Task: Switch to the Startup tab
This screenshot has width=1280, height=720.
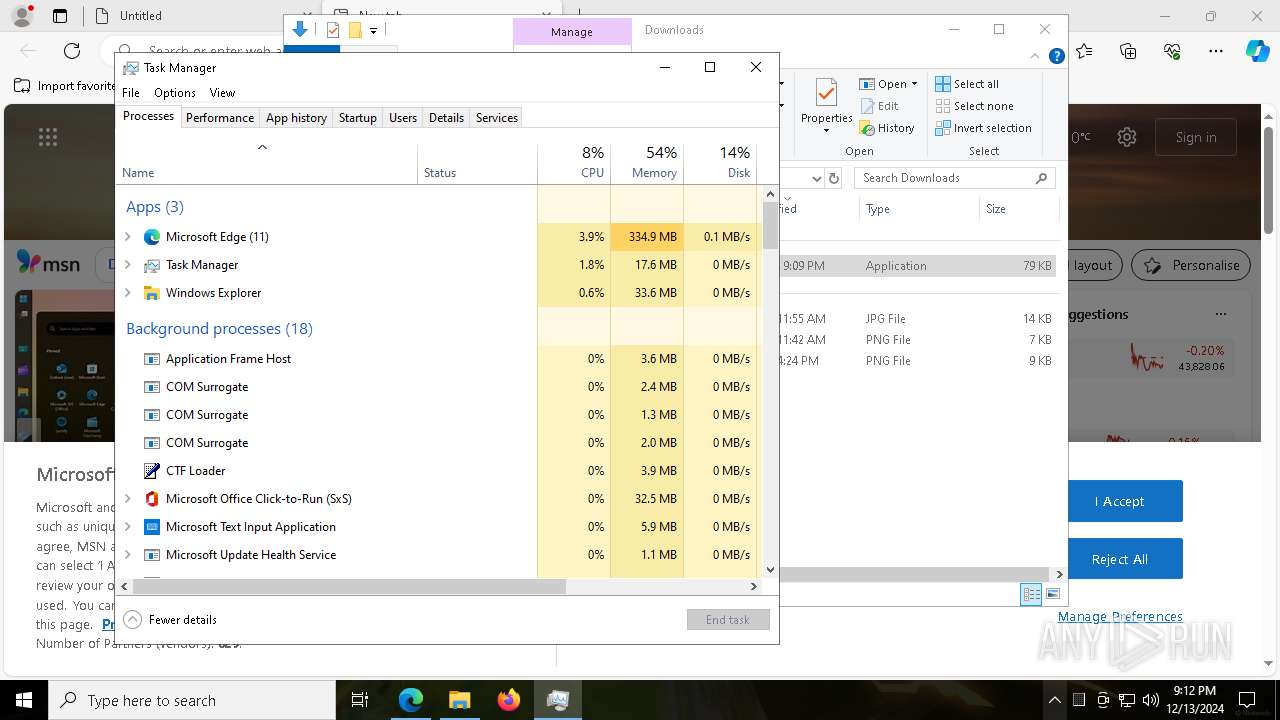Action: [x=357, y=118]
